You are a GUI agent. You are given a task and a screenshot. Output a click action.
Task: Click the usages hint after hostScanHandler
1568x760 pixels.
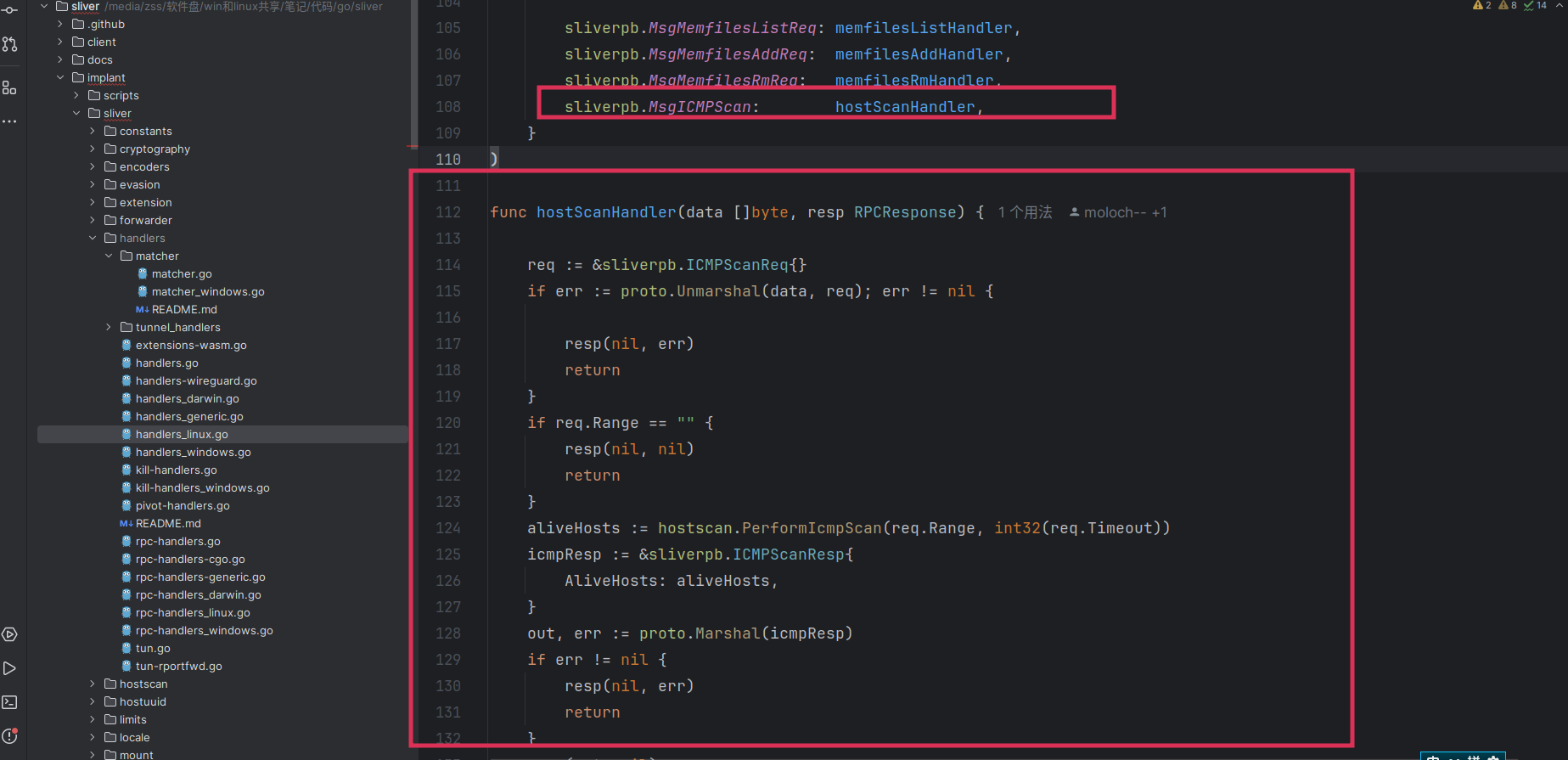(1025, 212)
